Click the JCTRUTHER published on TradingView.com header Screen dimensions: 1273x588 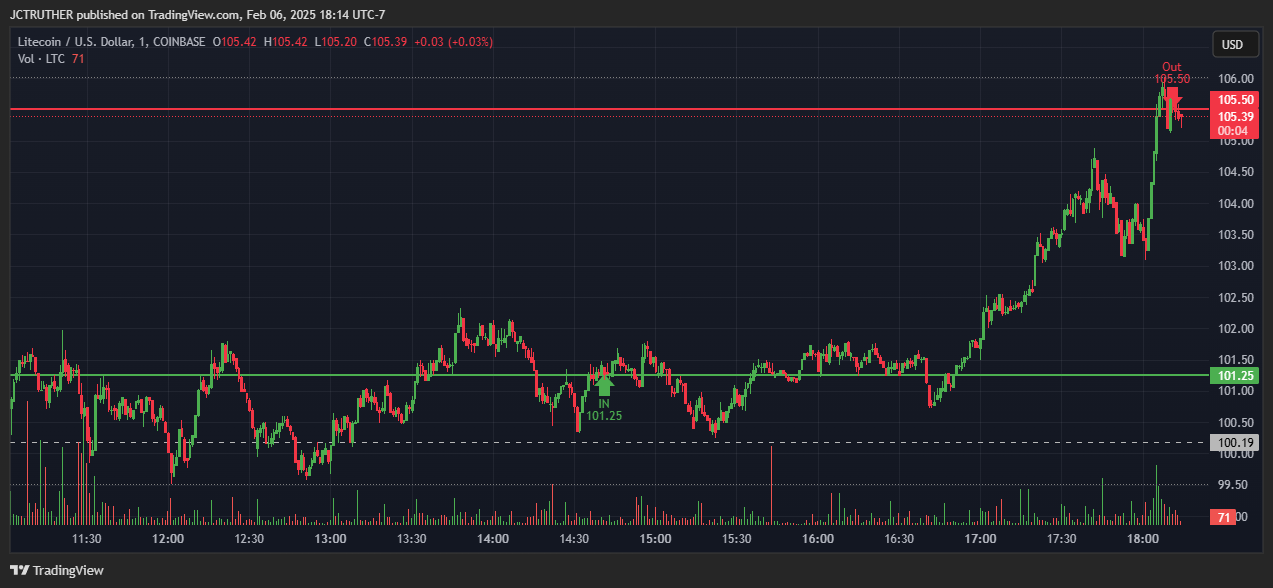(x=198, y=14)
